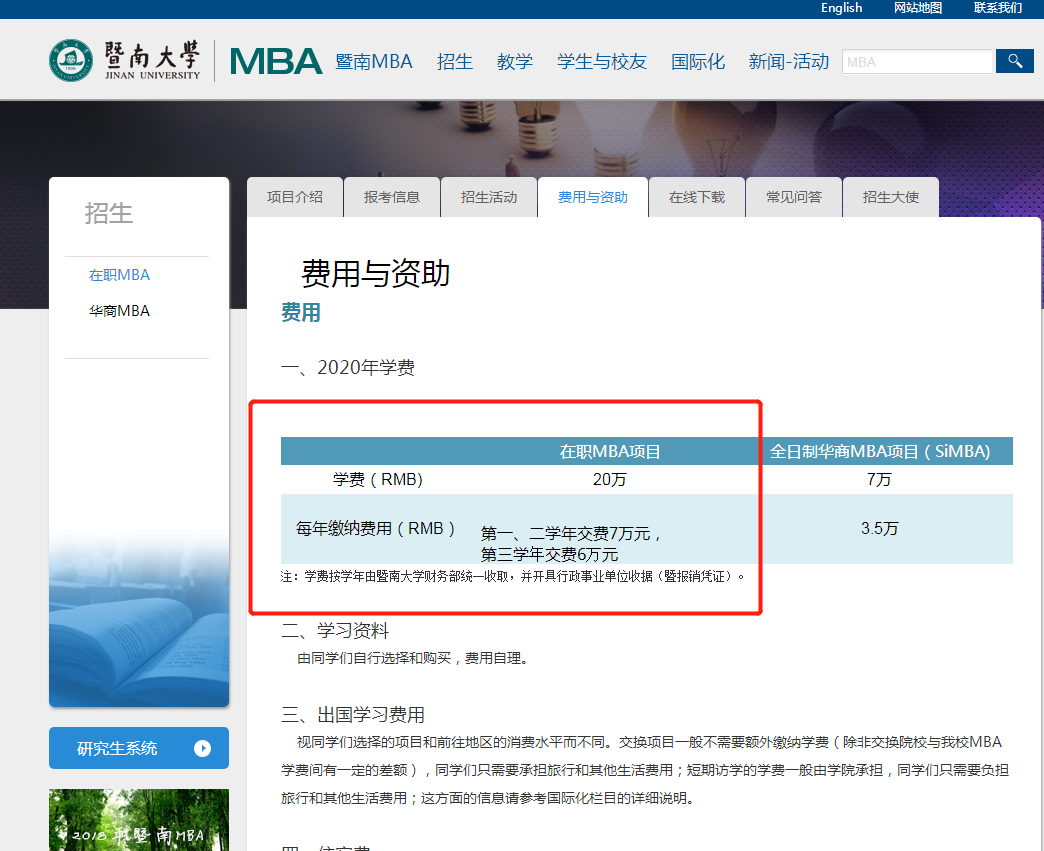Switch to the 报考信息 tab

[x=392, y=197]
